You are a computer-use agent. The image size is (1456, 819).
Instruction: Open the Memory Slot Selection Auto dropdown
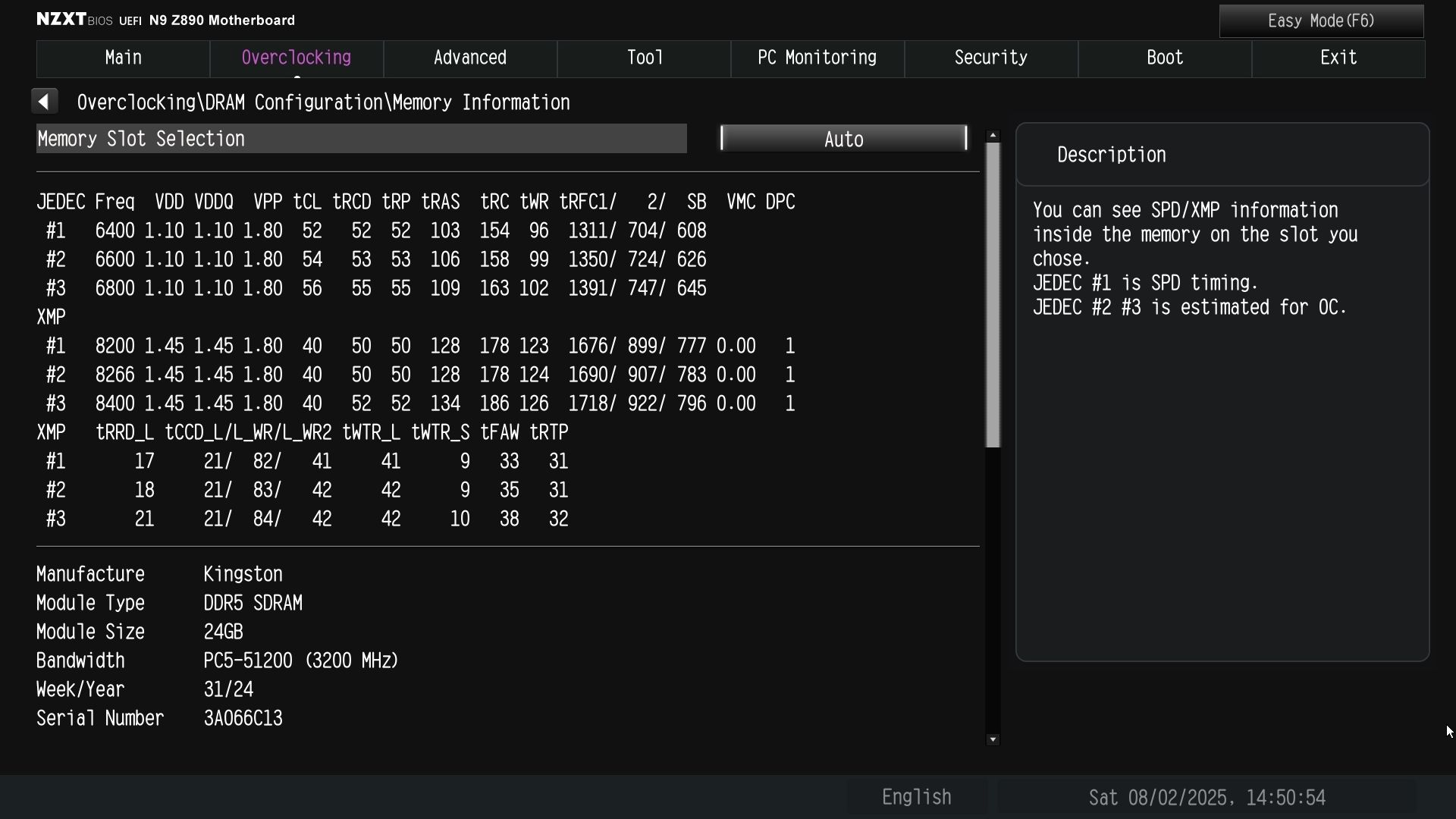(843, 139)
